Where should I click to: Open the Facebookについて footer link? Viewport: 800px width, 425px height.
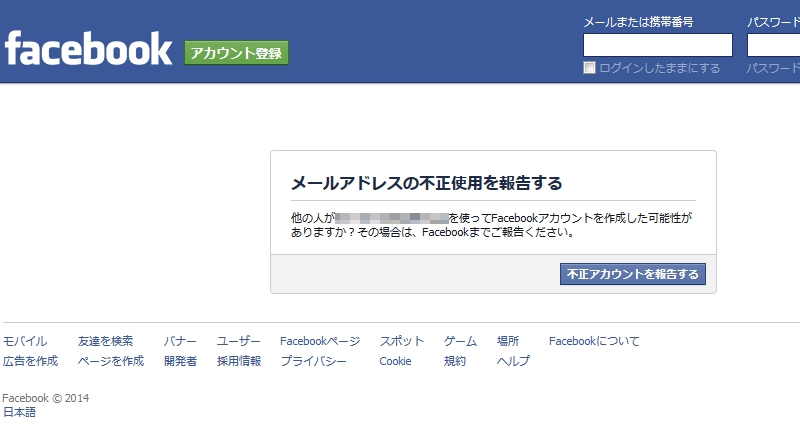point(594,341)
